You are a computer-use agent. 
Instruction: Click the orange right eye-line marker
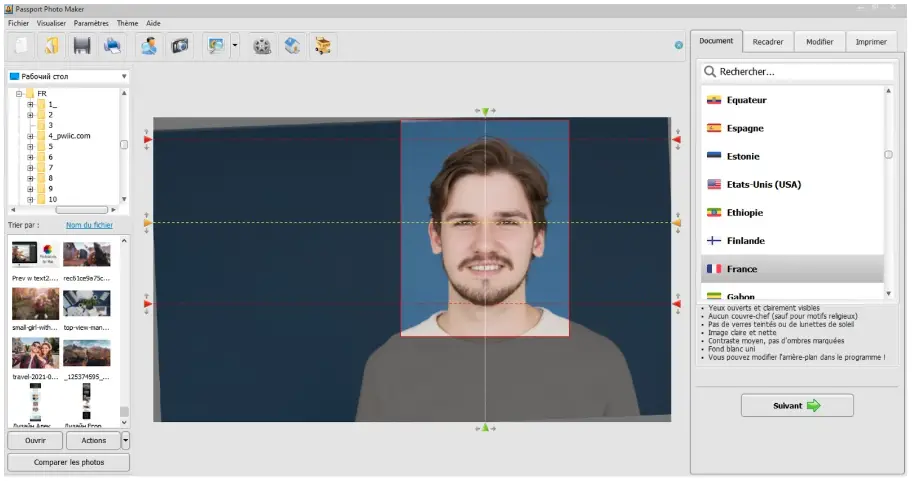point(677,222)
